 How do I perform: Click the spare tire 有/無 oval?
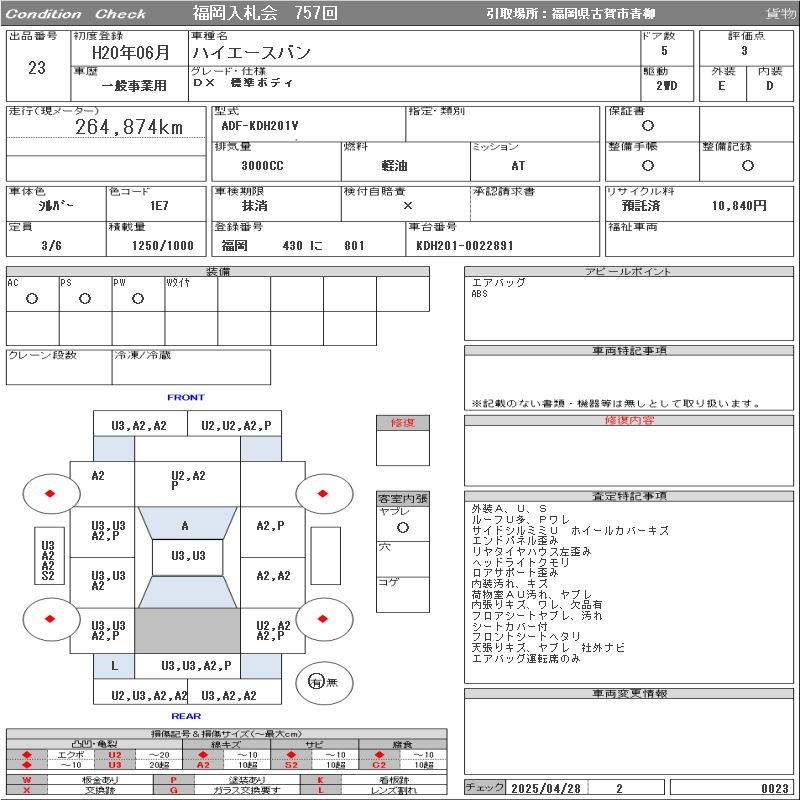tap(324, 683)
